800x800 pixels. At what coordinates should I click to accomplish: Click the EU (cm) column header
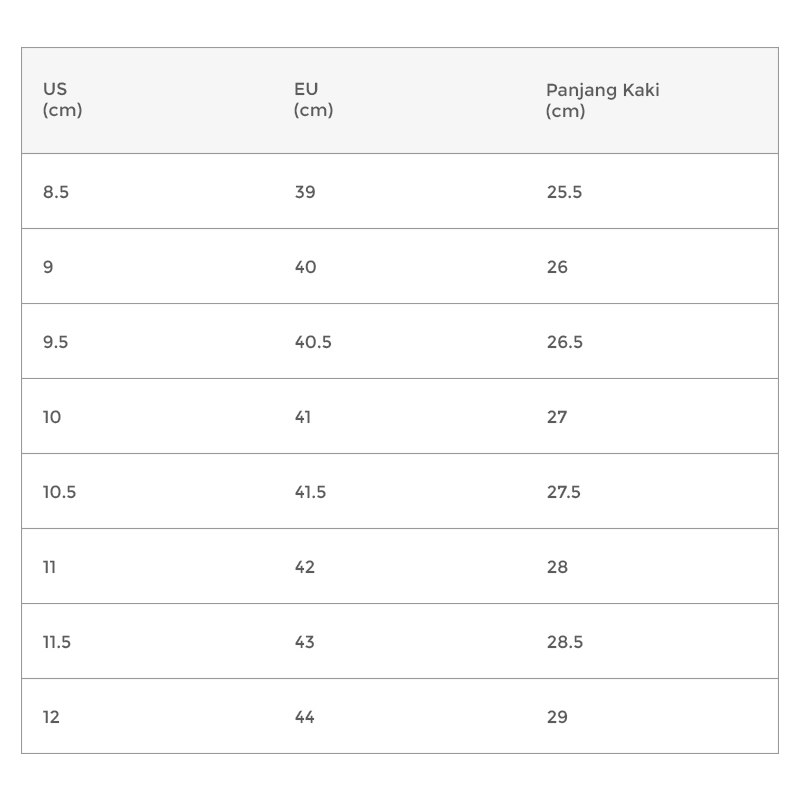(313, 100)
